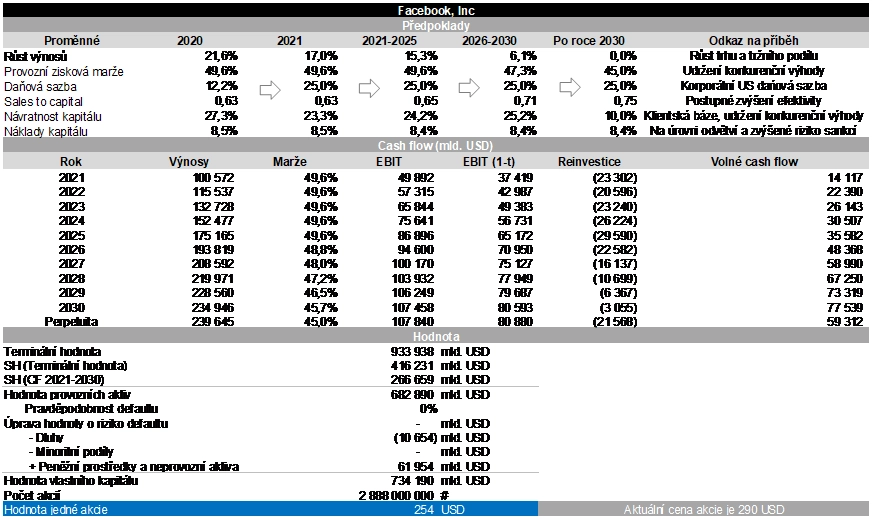Image resolution: width=872 pixels, height=519 pixels.
Task: Select the 'Terminální hodnota' row label
Action: [52, 352]
